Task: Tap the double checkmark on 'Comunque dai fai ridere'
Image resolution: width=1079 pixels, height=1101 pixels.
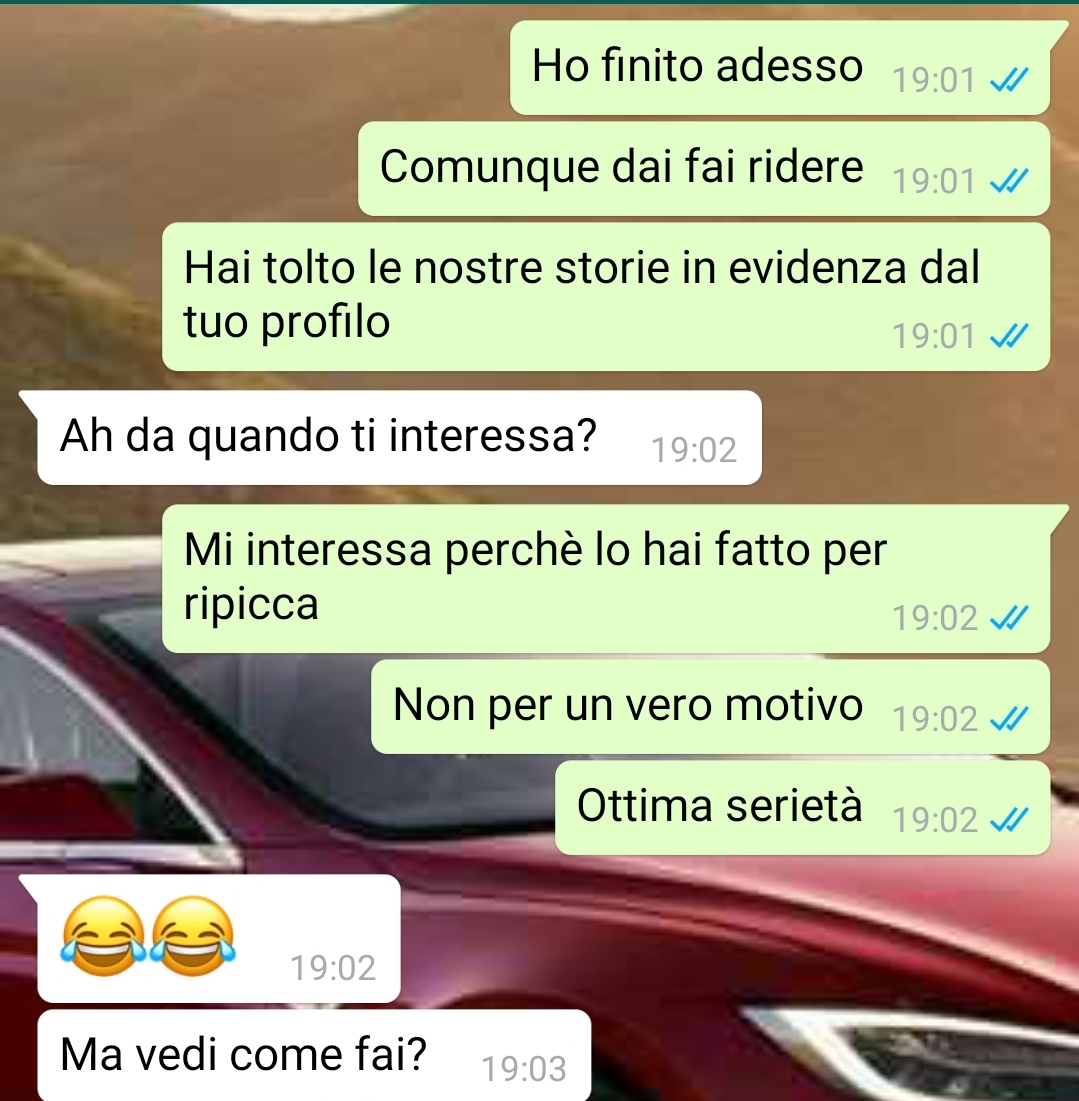Action: point(1009,181)
